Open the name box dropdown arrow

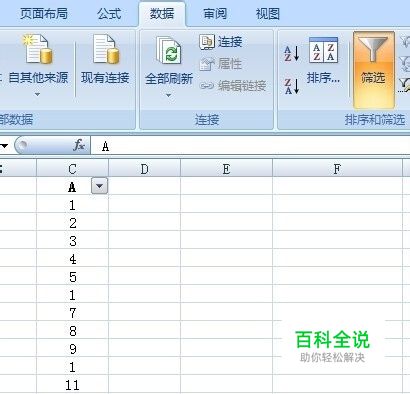click(x=4, y=146)
